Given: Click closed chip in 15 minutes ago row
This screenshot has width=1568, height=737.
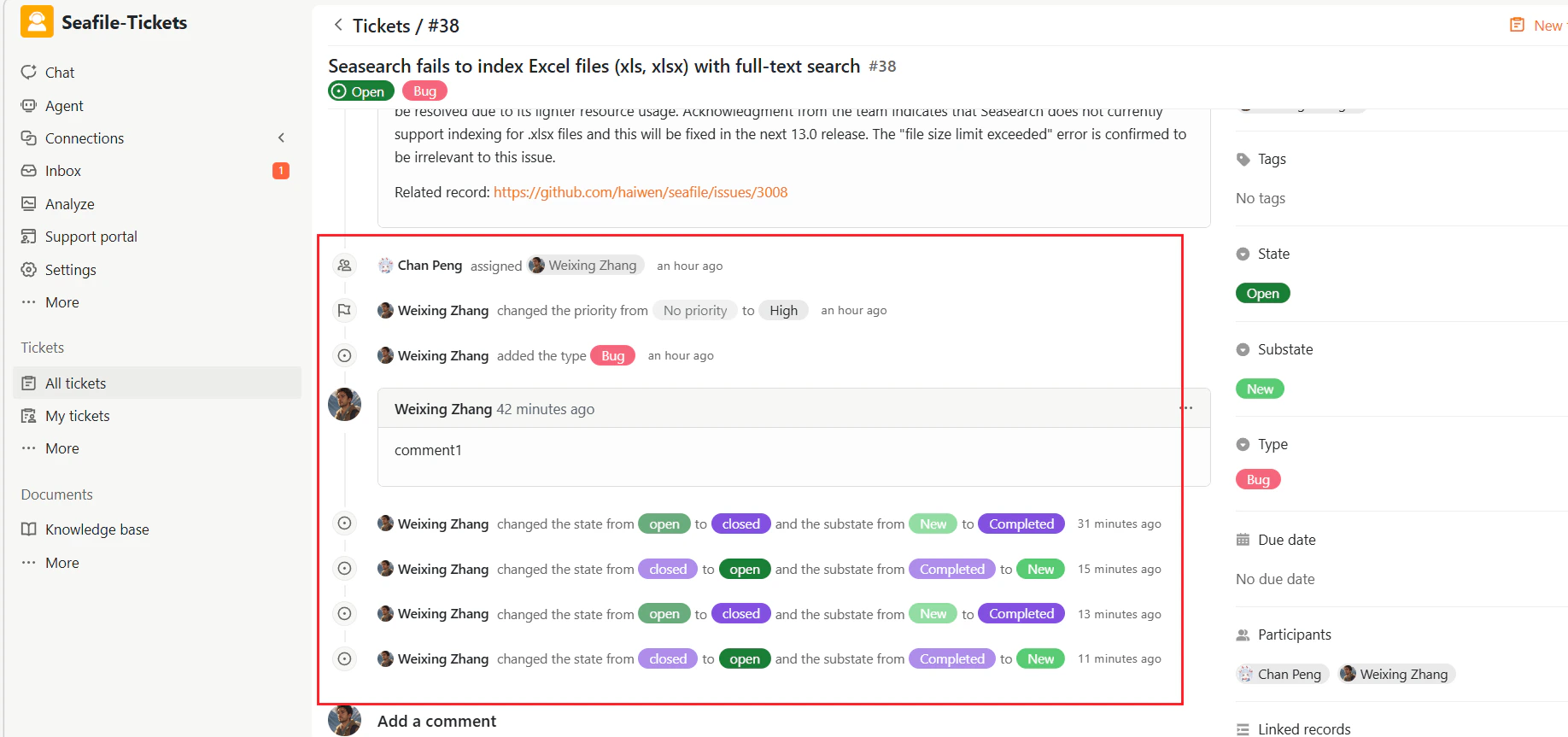Looking at the screenshot, I should point(668,570).
